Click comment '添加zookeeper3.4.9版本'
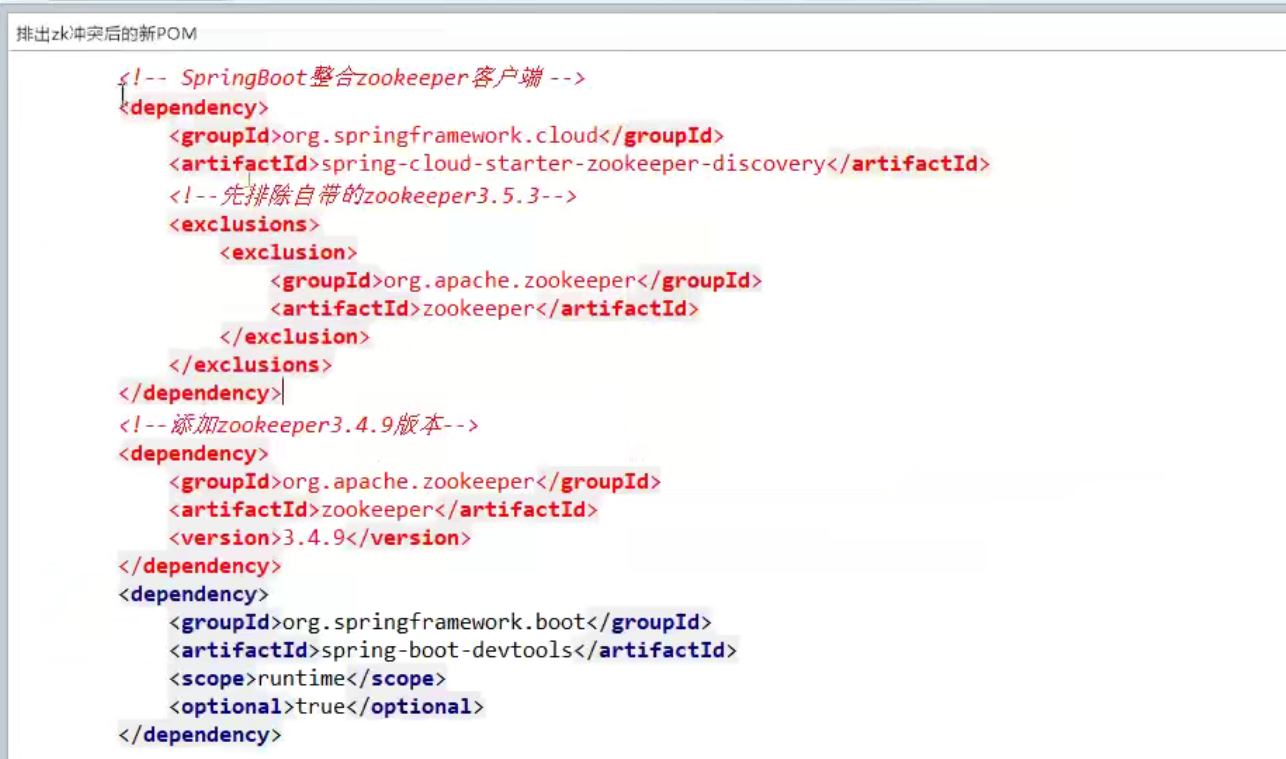 tap(299, 426)
